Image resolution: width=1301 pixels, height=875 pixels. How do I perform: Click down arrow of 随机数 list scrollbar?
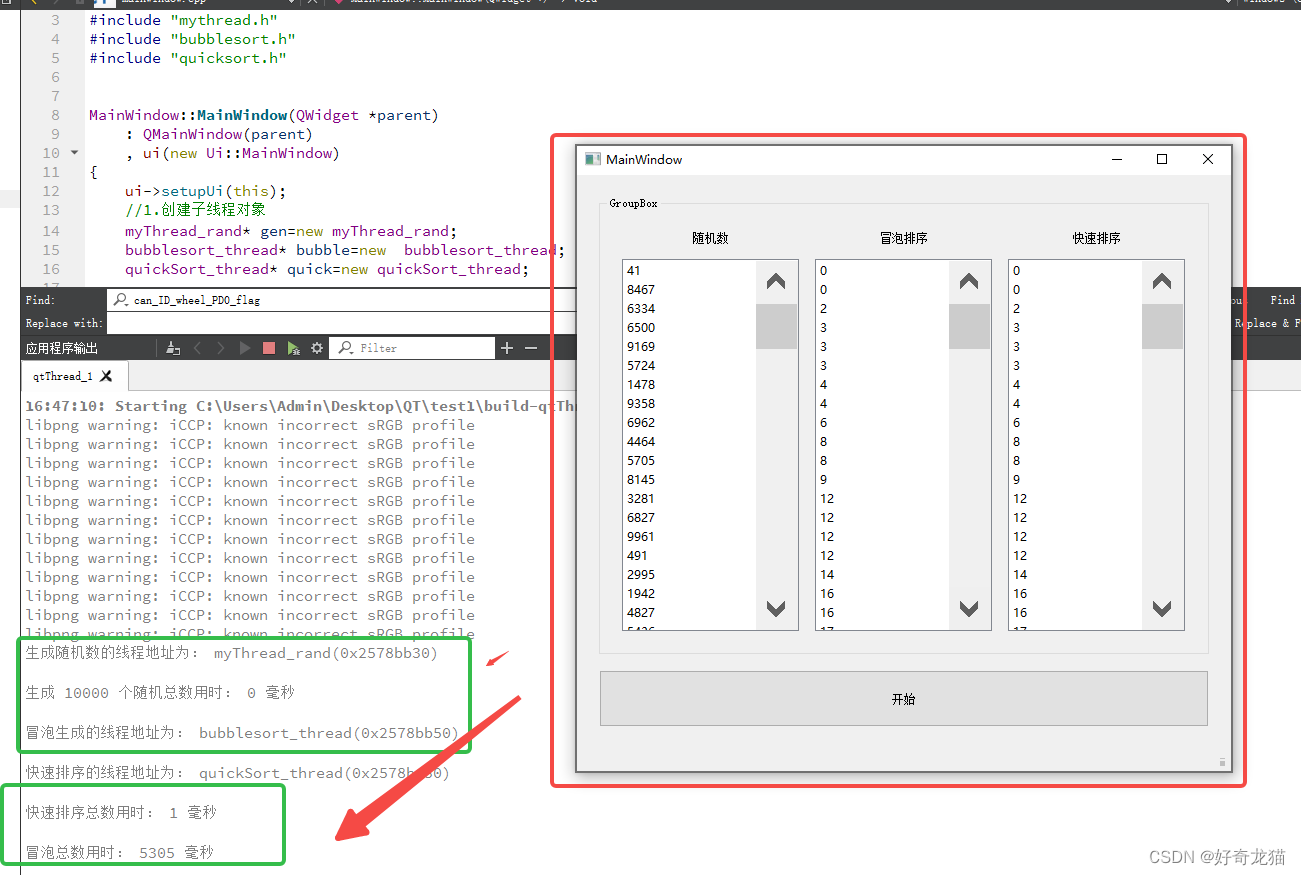[x=776, y=608]
